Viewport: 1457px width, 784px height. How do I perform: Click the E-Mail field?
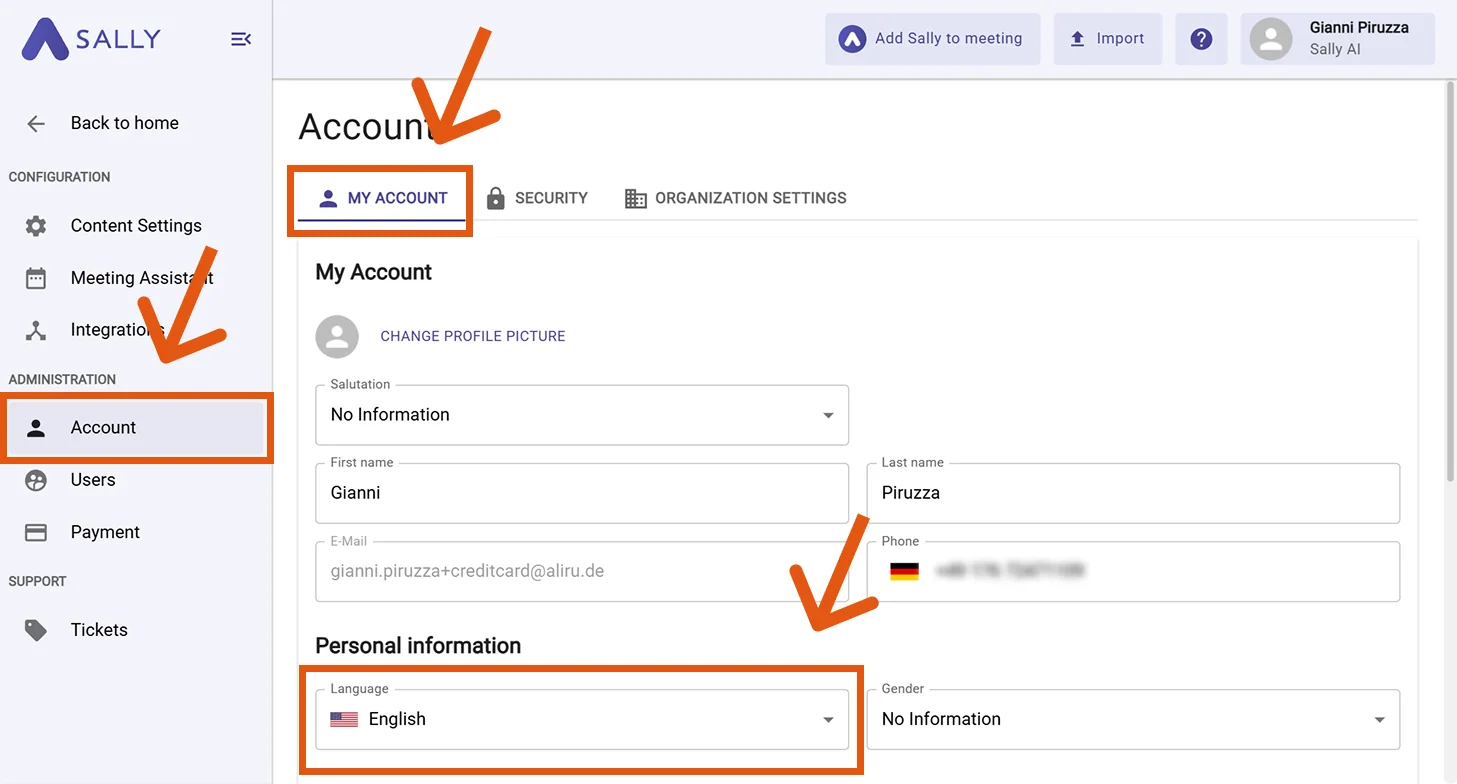coord(582,572)
